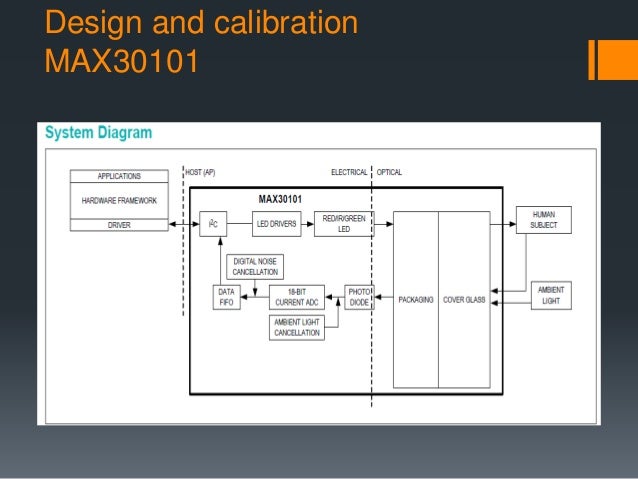Click the 'HOST (AP)' label
The height and width of the screenshot is (479, 638).
[x=200, y=172]
